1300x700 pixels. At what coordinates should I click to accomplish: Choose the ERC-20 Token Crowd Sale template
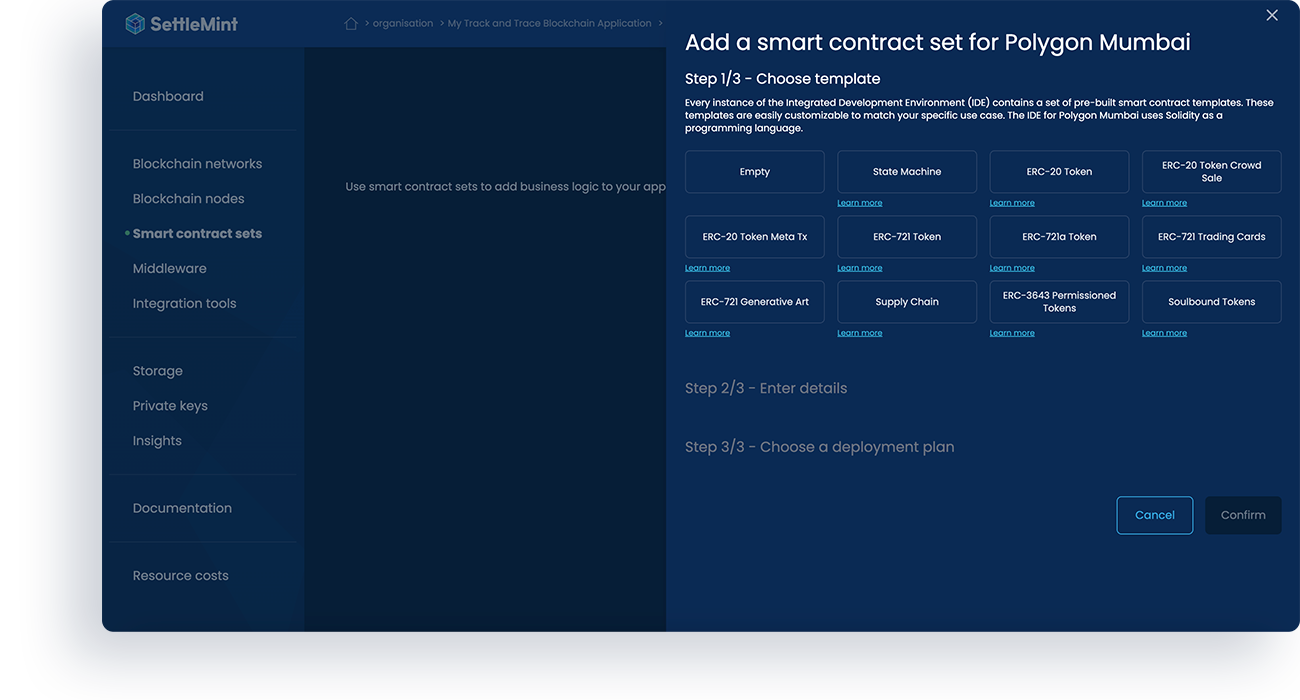pyautogui.click(x=1211, y=171)
